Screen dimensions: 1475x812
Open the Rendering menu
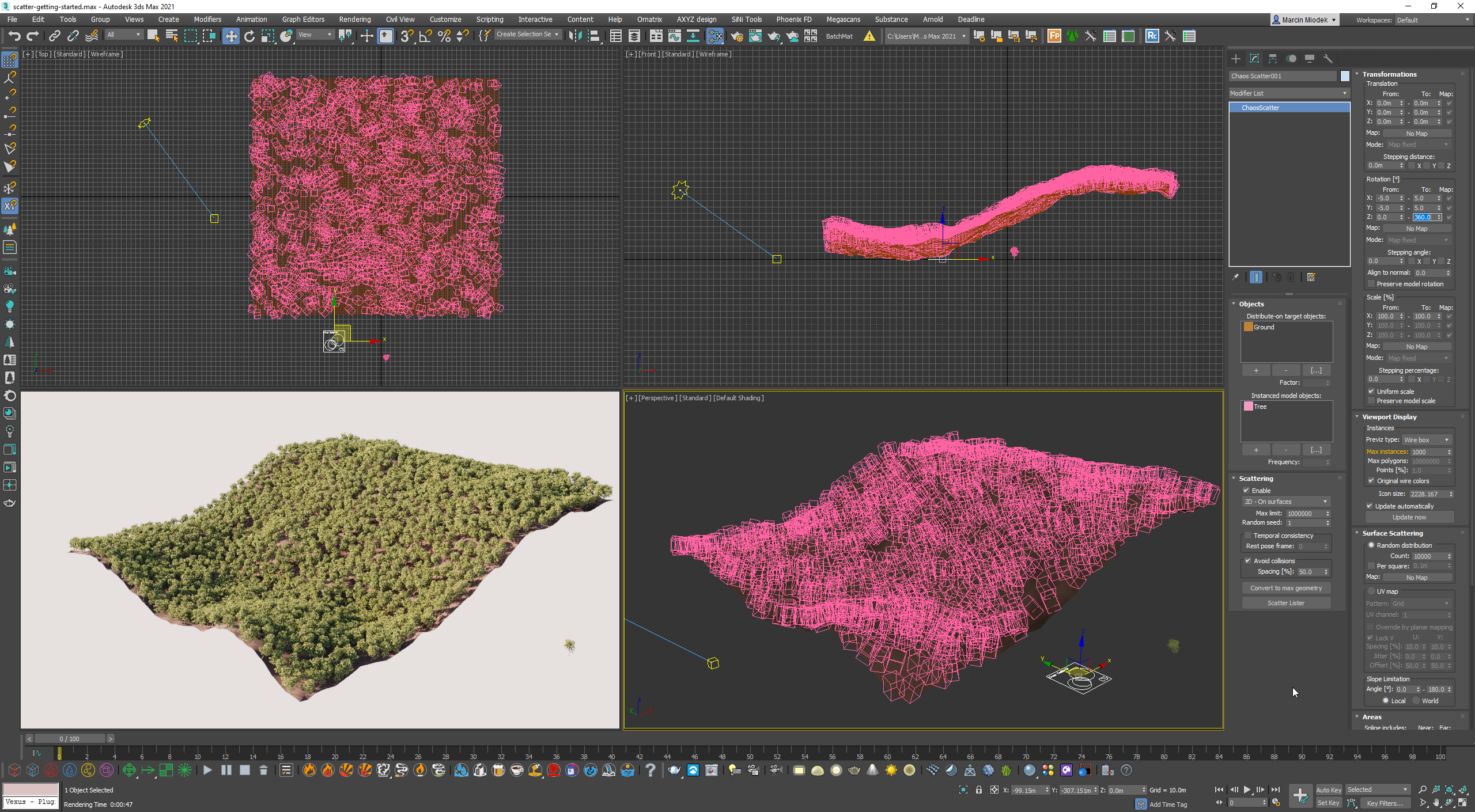tap(355, 20)
